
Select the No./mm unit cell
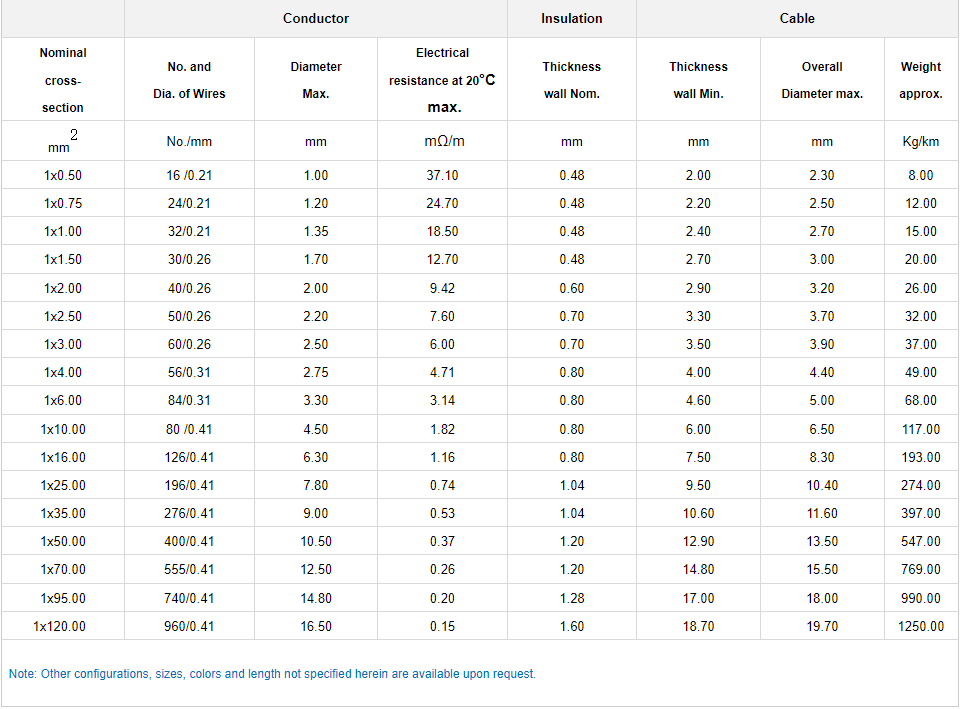[x=189, y=142]
